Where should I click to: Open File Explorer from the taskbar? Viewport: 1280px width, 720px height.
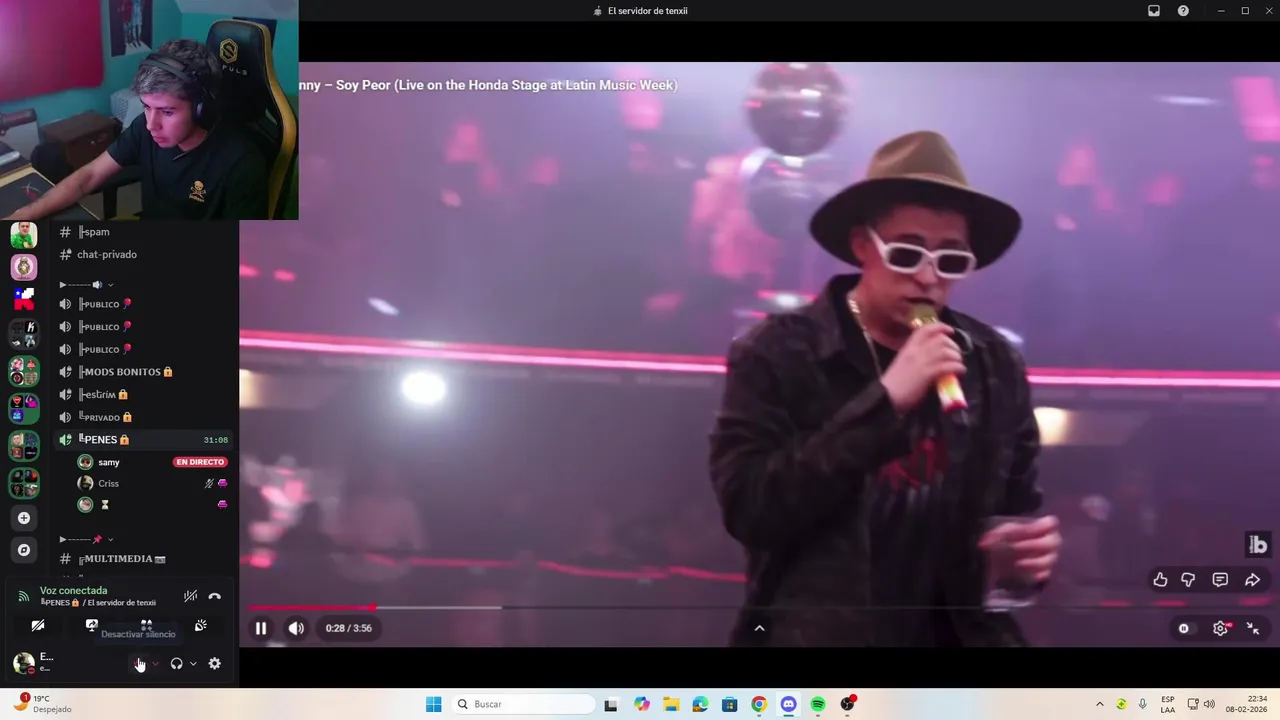point(671,704)
